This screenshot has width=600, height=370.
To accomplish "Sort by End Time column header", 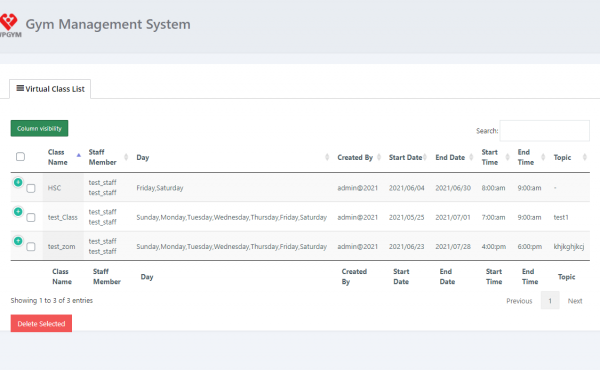I will [x=531, y=157].
